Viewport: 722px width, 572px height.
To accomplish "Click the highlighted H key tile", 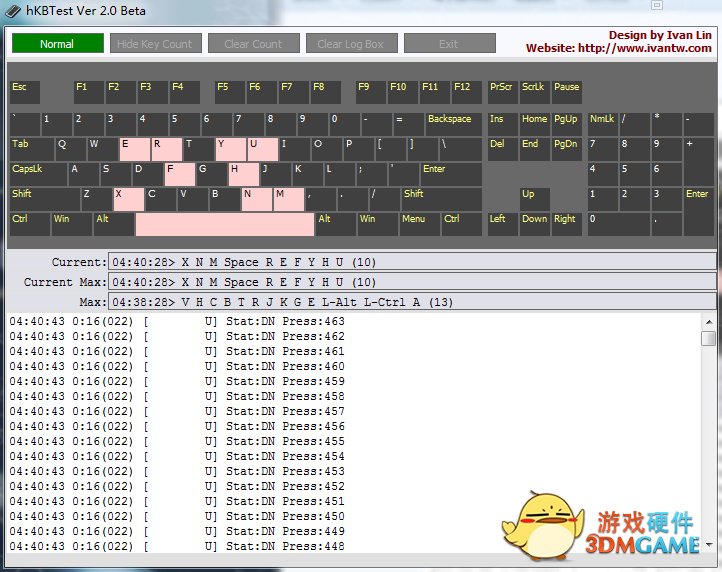I will 244,174.
